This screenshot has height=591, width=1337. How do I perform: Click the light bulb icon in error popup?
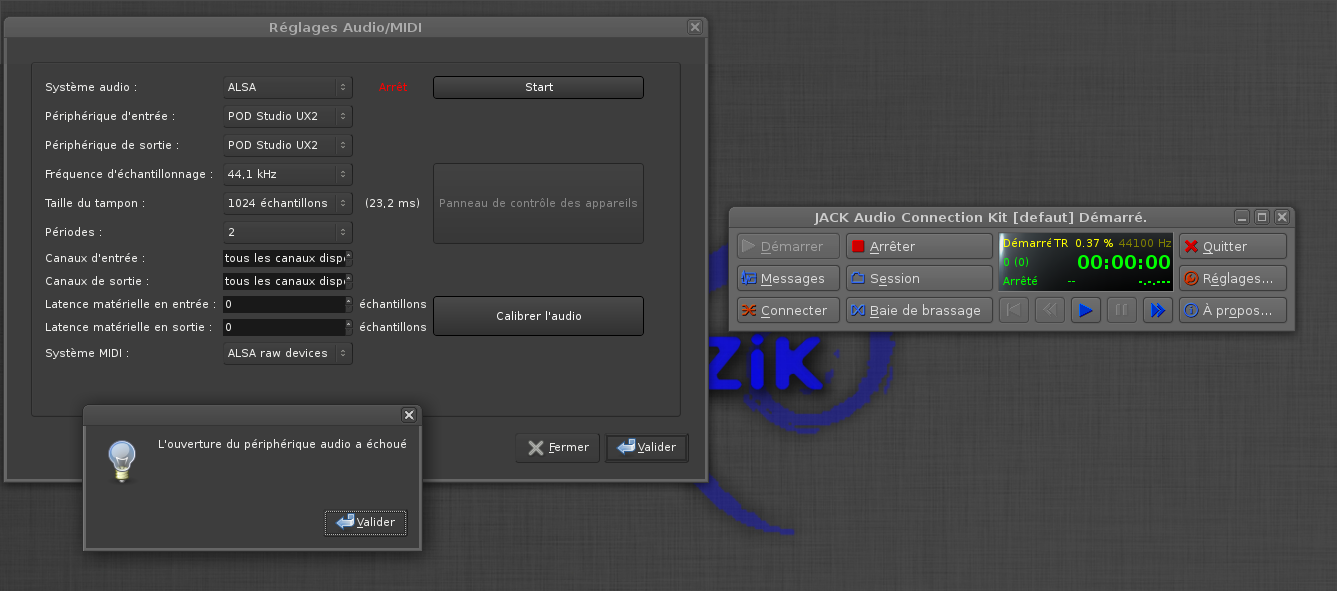(122, 461)
